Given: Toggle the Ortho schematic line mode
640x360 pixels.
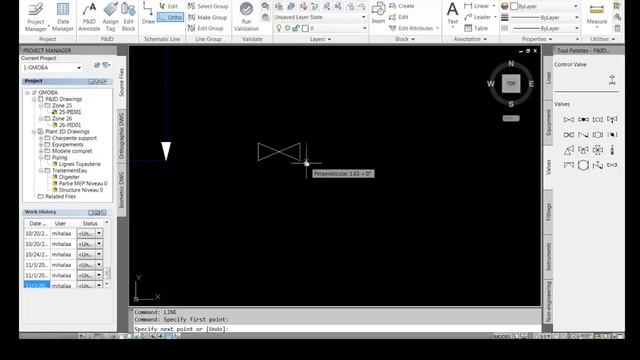Looking at the screenshot, I should [170, 17].
